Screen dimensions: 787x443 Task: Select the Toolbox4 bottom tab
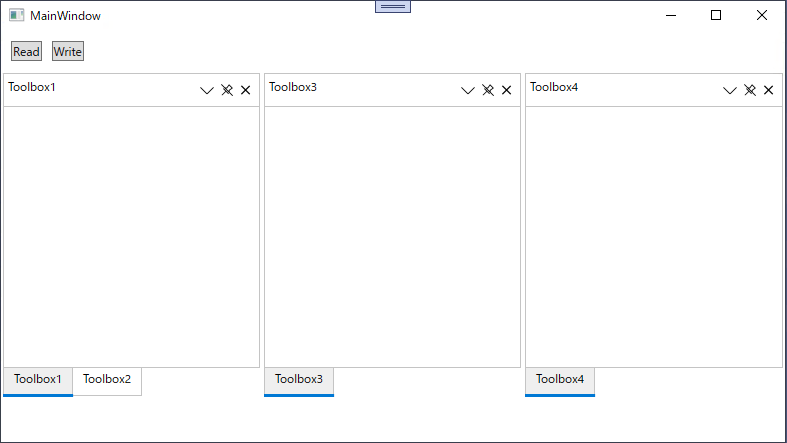[560, 381]
